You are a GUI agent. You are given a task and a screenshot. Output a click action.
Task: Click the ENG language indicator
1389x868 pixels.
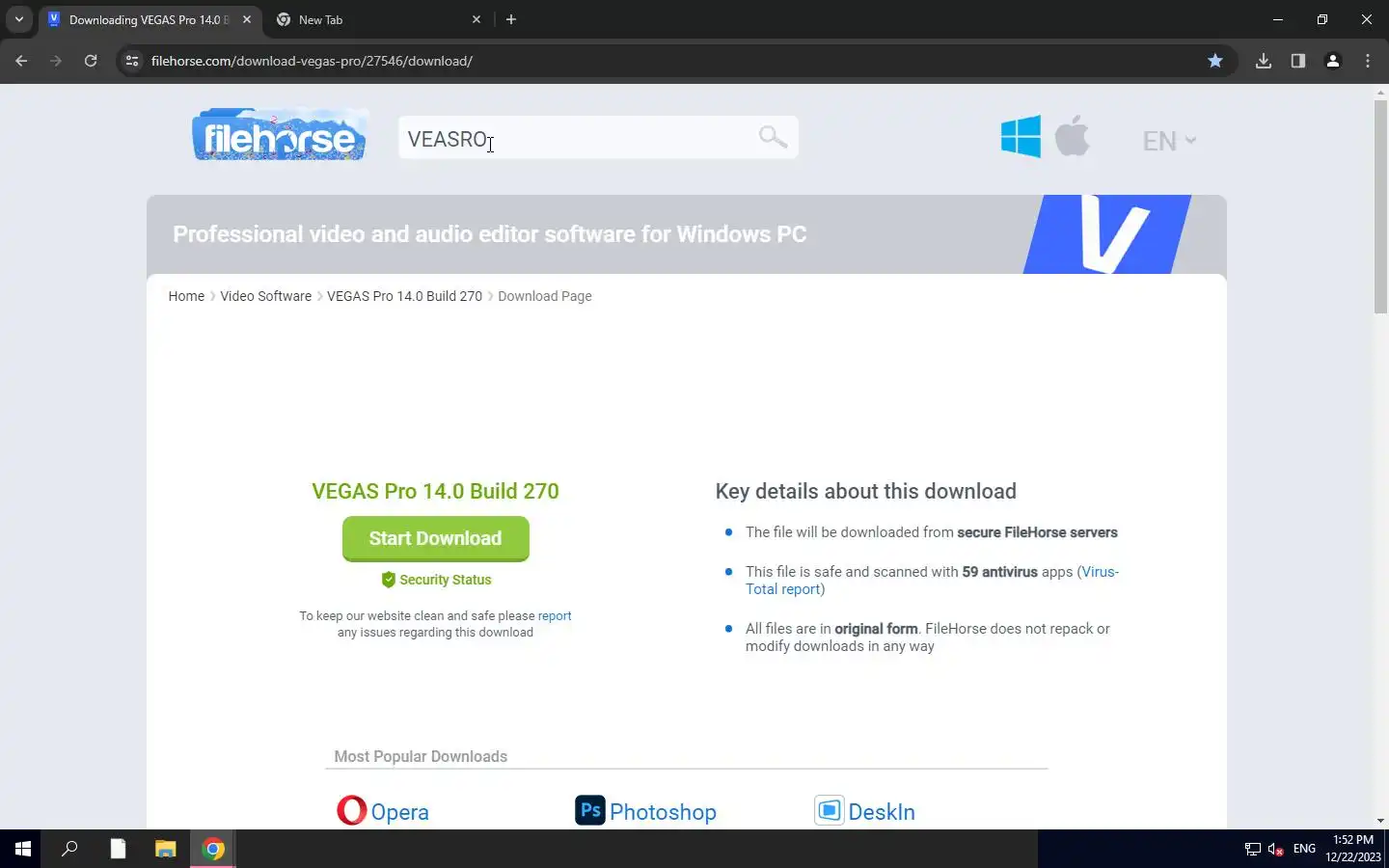coord(1304,849)
